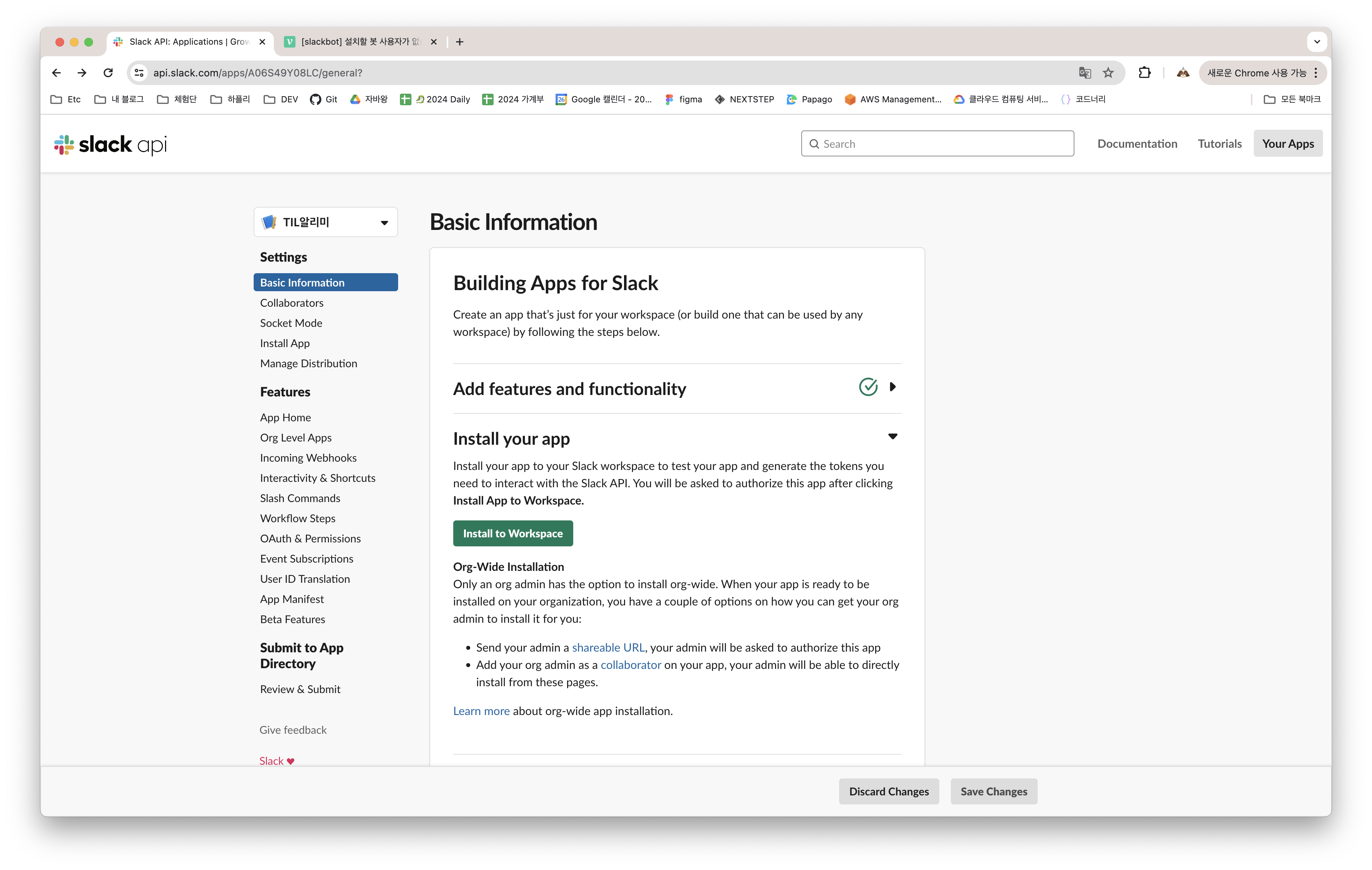Screen dimensions: 1372x870
Task: Open Manage Distribution page
Action: pos(308,363)
